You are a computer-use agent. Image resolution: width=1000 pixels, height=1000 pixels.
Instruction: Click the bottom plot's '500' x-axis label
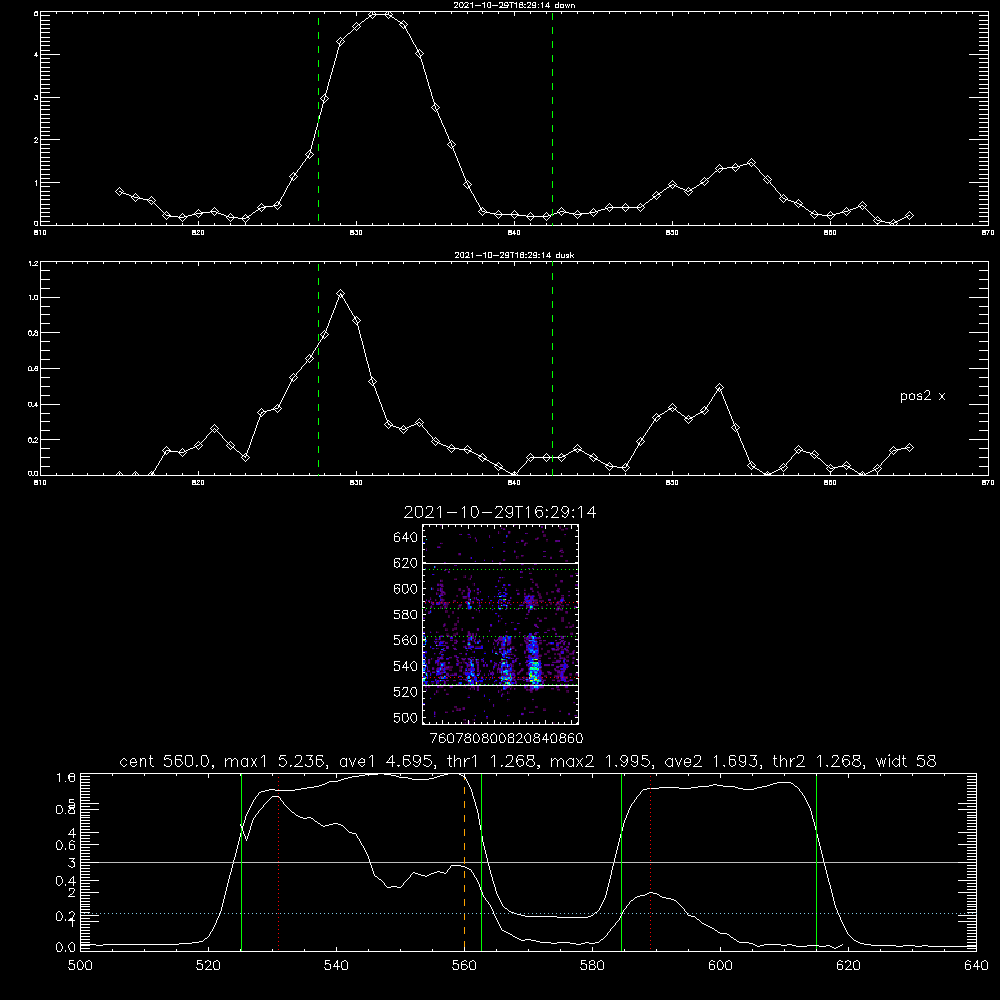point(80,966)
